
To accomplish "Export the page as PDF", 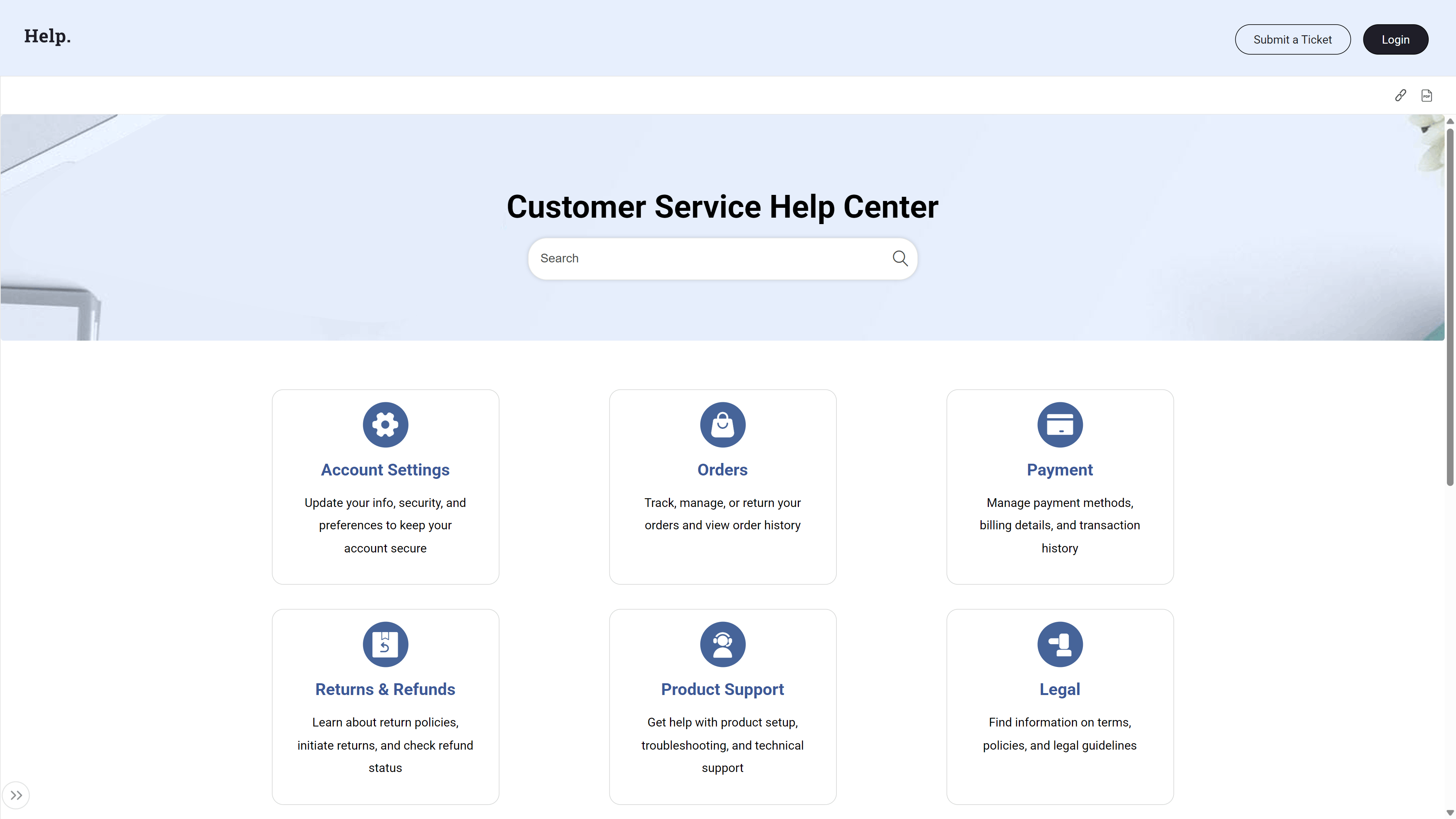I will pos(1426,95).
